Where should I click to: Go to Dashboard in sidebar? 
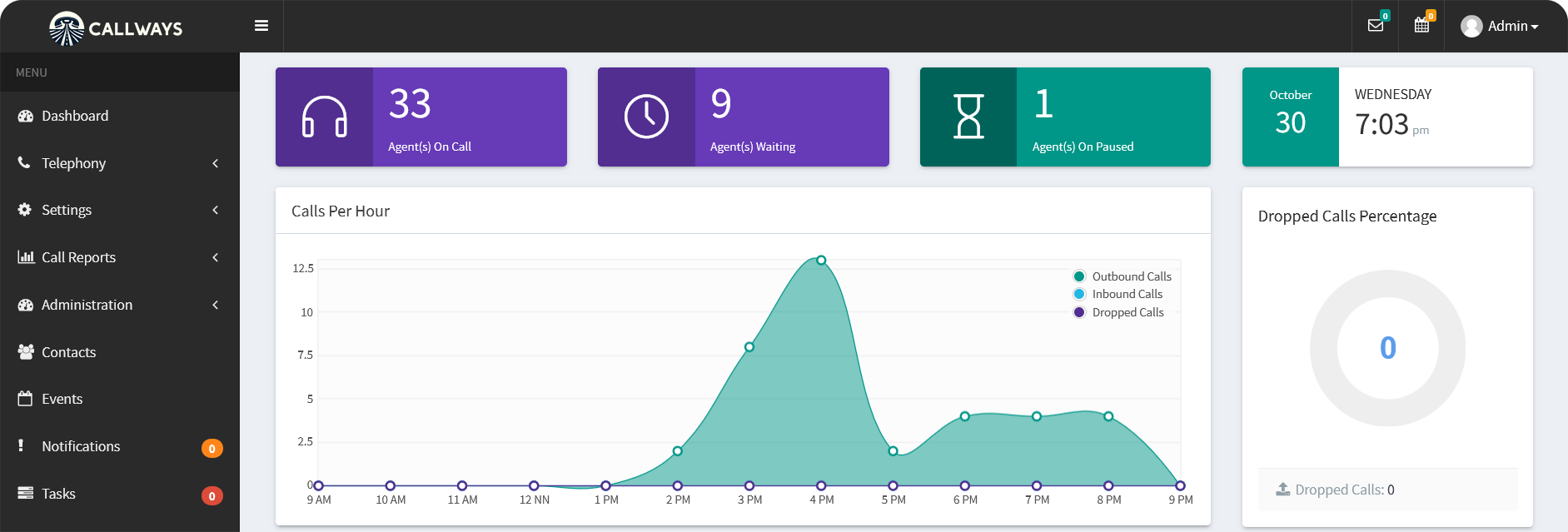[75, 116]
